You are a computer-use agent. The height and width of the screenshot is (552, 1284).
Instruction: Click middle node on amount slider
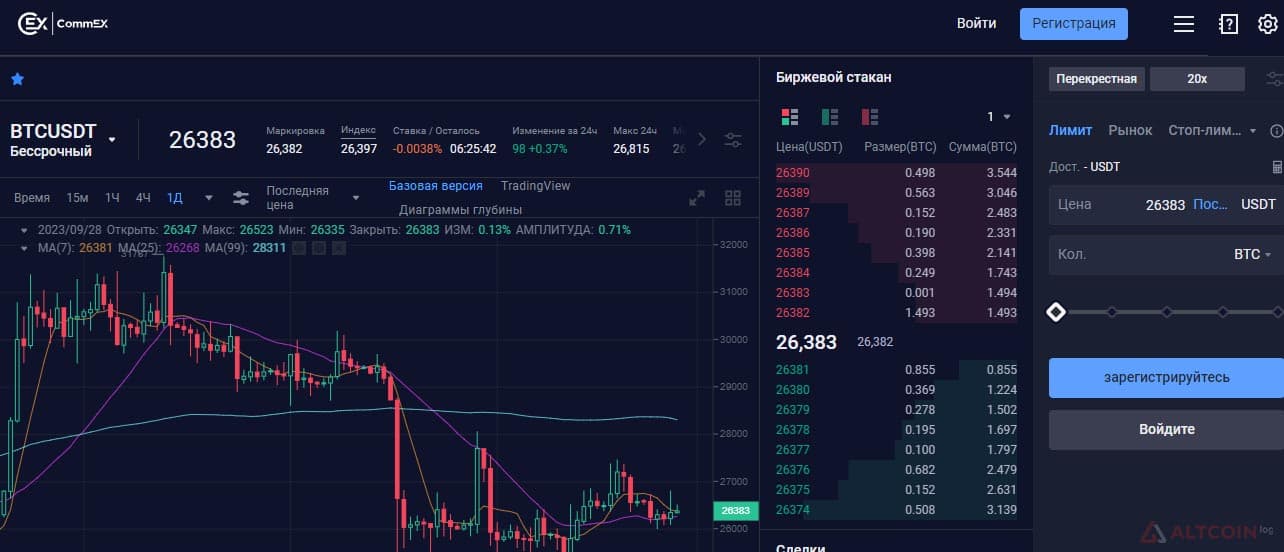click(x=1166, y=312)
